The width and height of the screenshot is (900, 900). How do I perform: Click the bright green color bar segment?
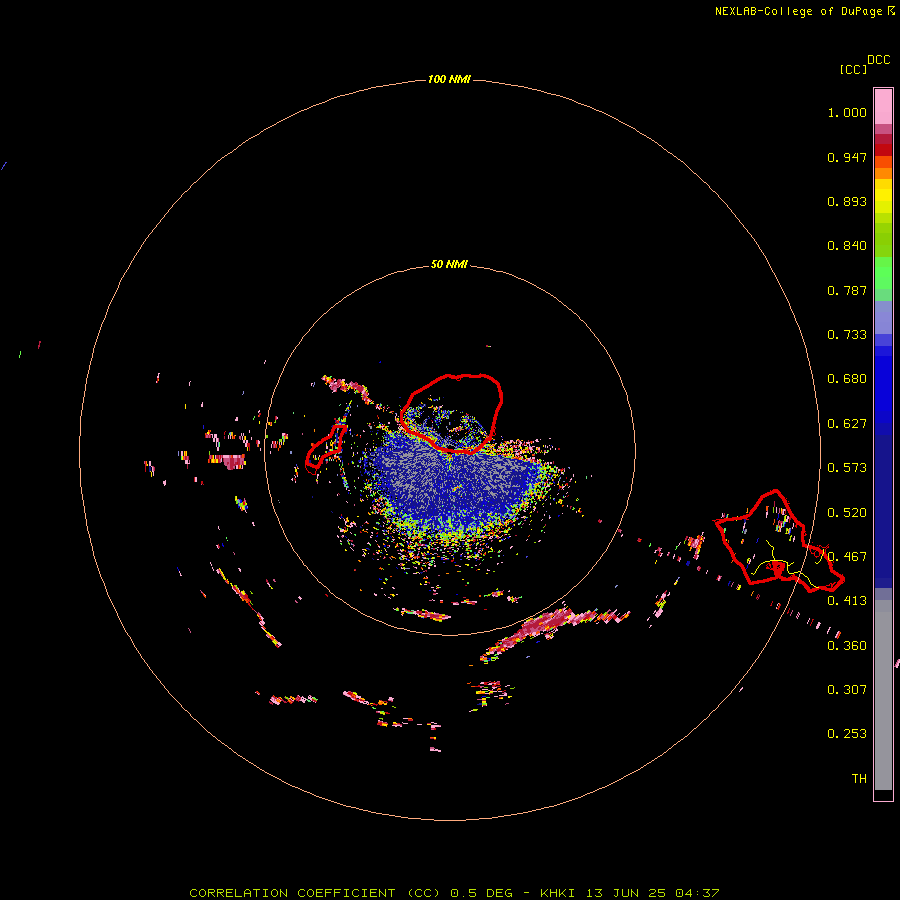(x=883, y=273)
